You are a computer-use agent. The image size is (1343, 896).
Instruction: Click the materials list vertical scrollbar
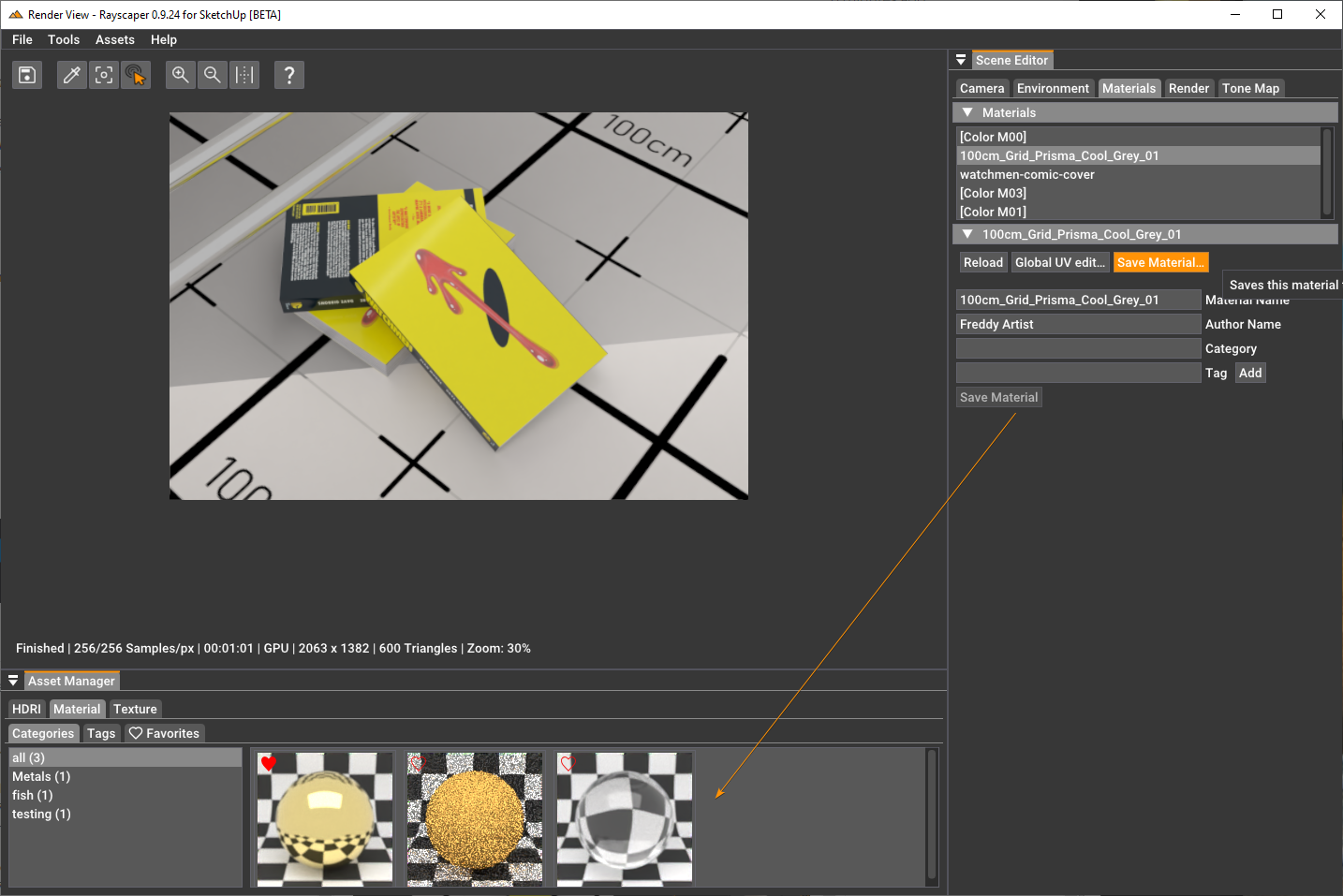(x=1326, y=173)
